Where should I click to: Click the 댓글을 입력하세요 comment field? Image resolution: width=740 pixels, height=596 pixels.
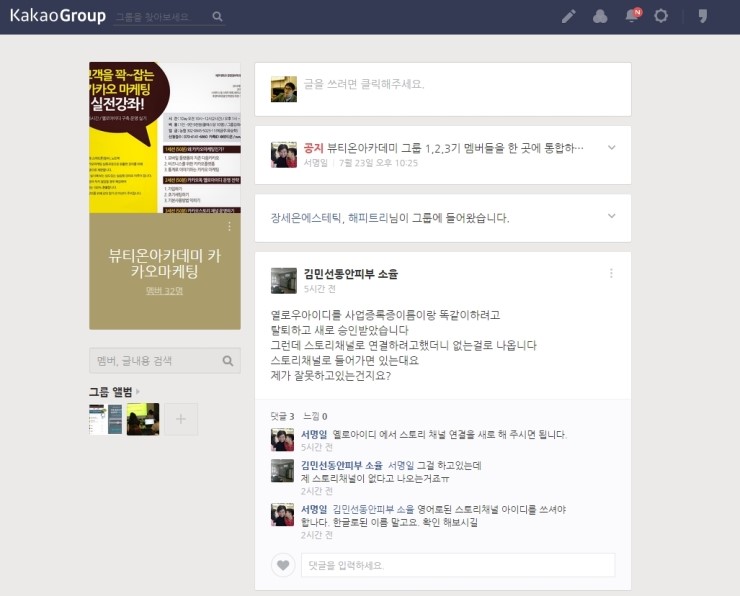(x=458, y=565)
